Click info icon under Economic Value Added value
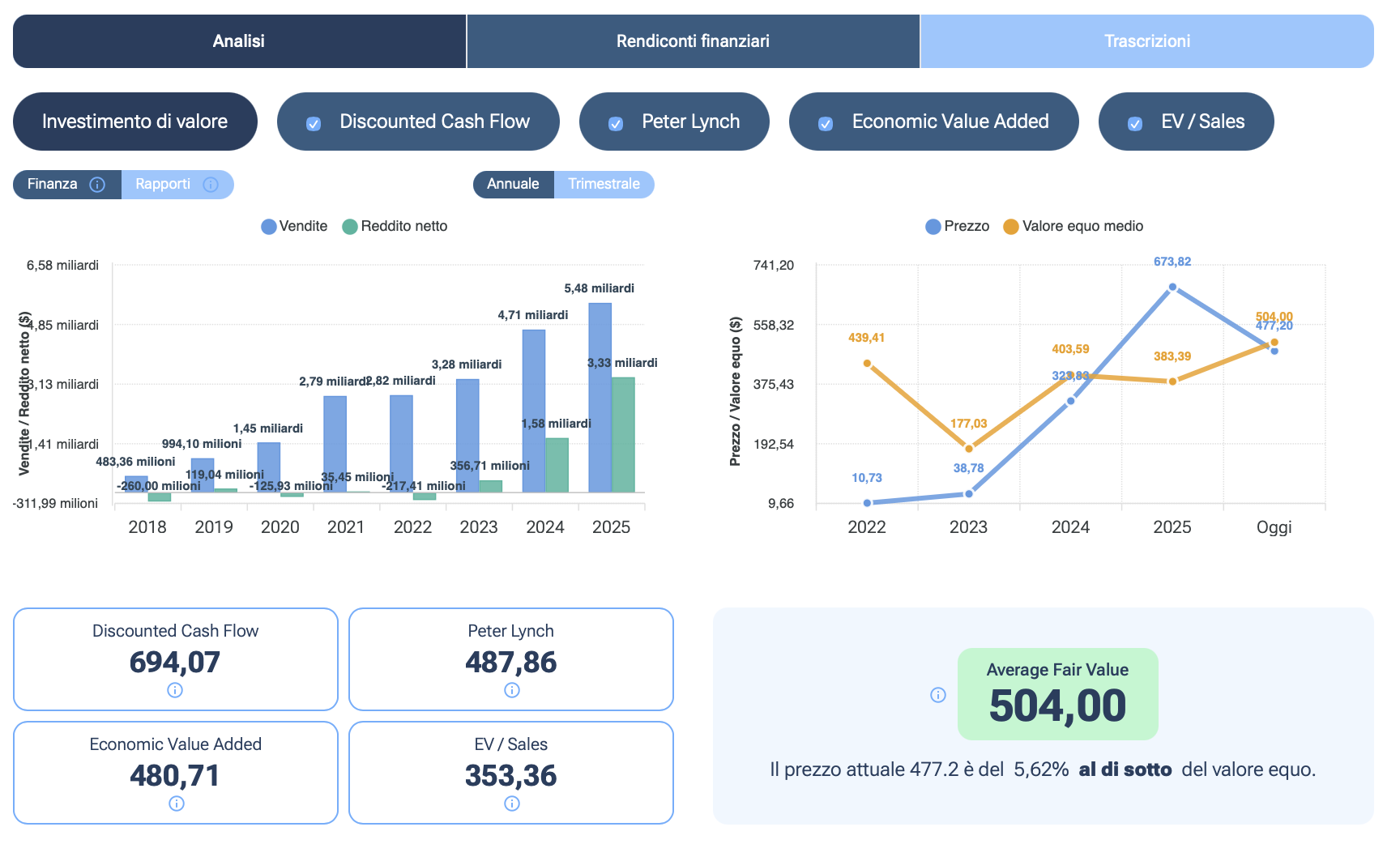This screenshot has height=844, width=1400. [176, 804]
